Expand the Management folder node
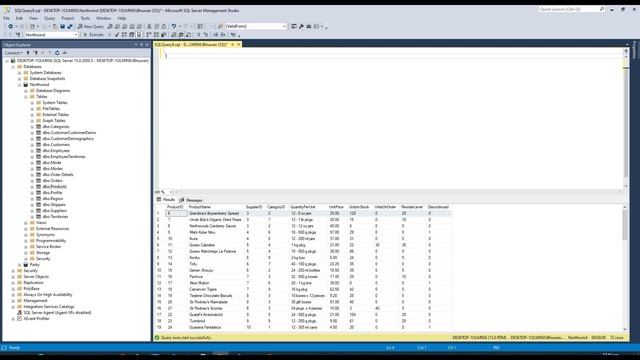 point(13,301)
